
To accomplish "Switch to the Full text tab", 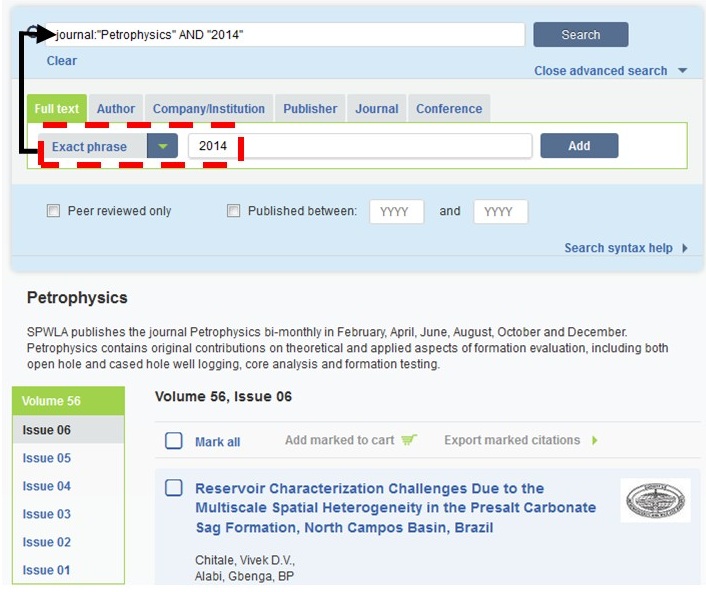I will [57, 108].
